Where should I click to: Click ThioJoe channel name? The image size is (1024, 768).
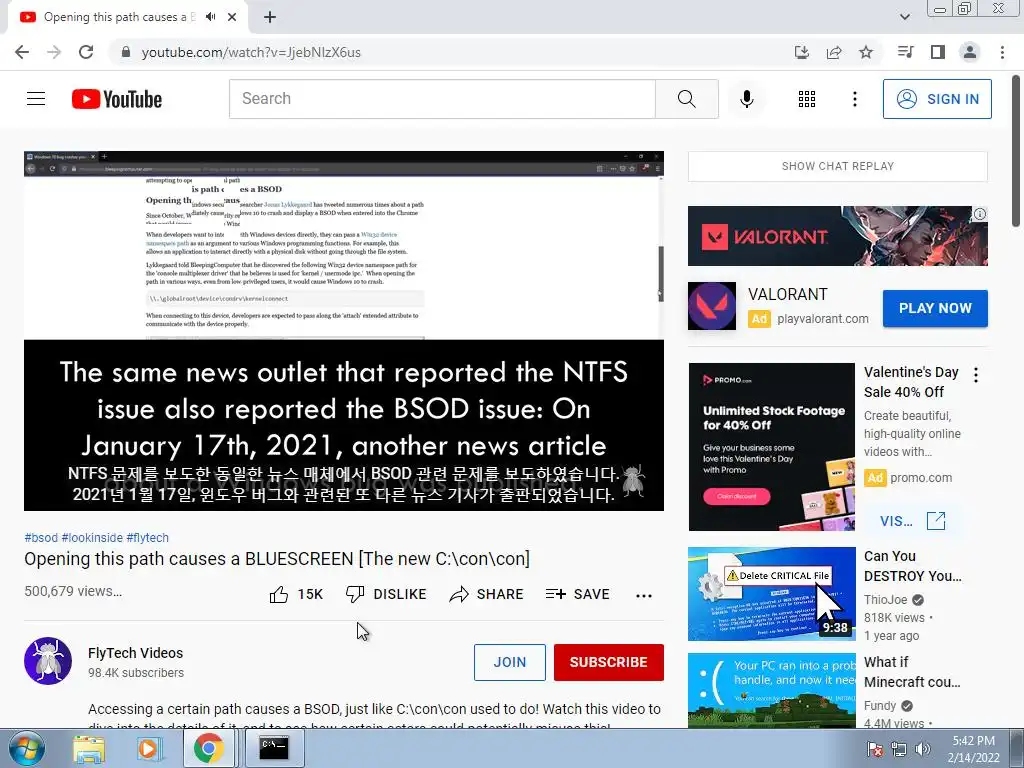[x=886, y=600]
